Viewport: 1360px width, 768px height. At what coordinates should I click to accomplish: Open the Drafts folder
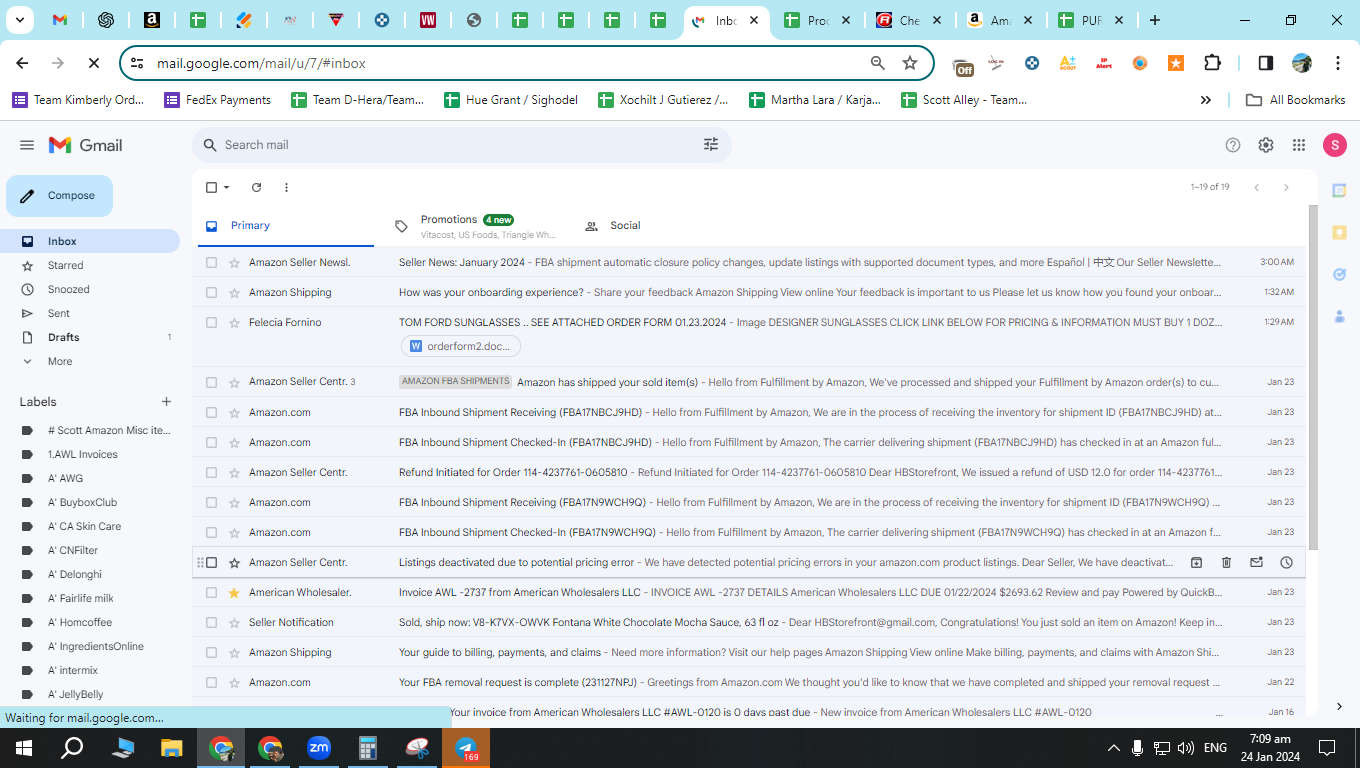(x=63, y=337)
